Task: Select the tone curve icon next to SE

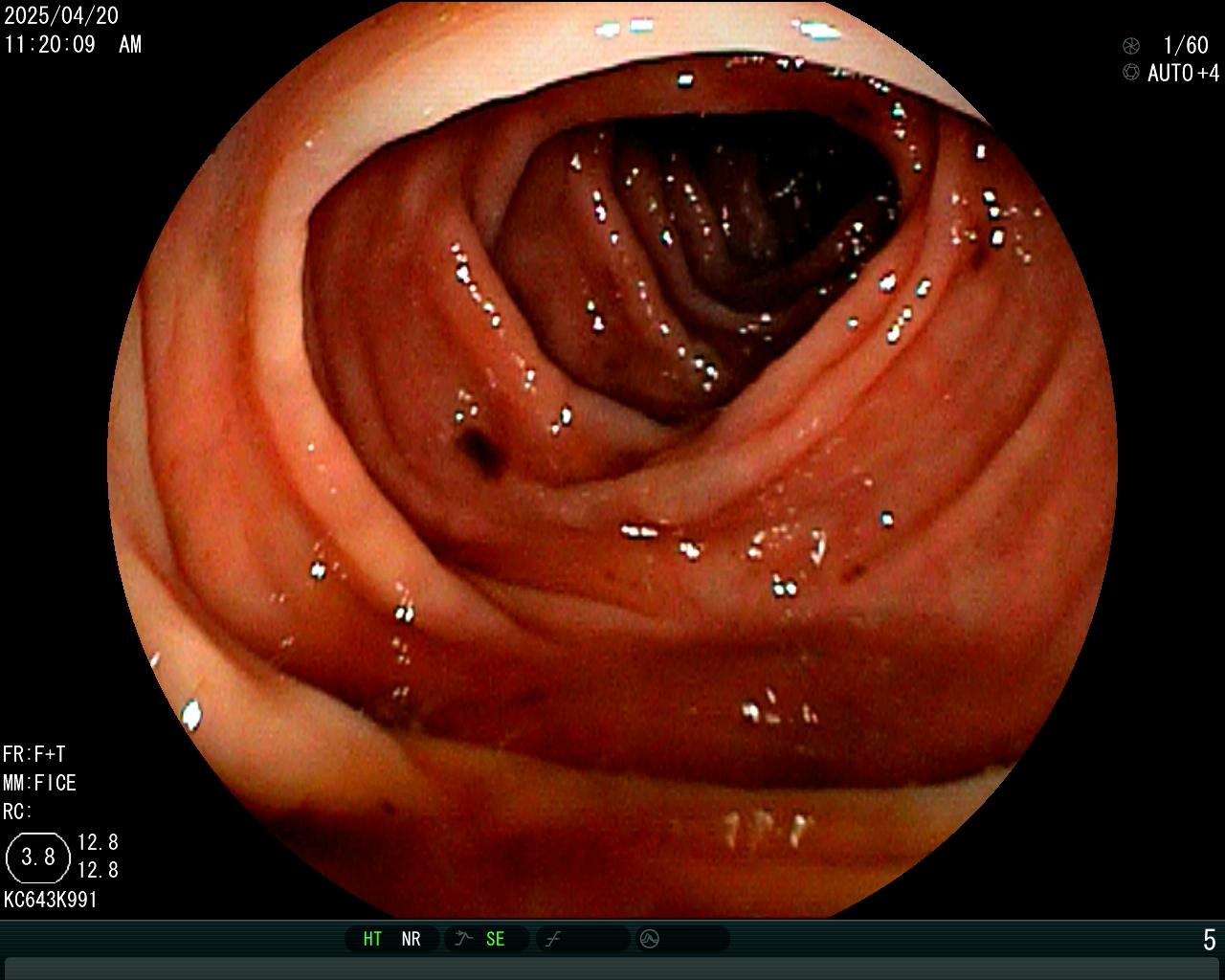Action: (463, 939)
